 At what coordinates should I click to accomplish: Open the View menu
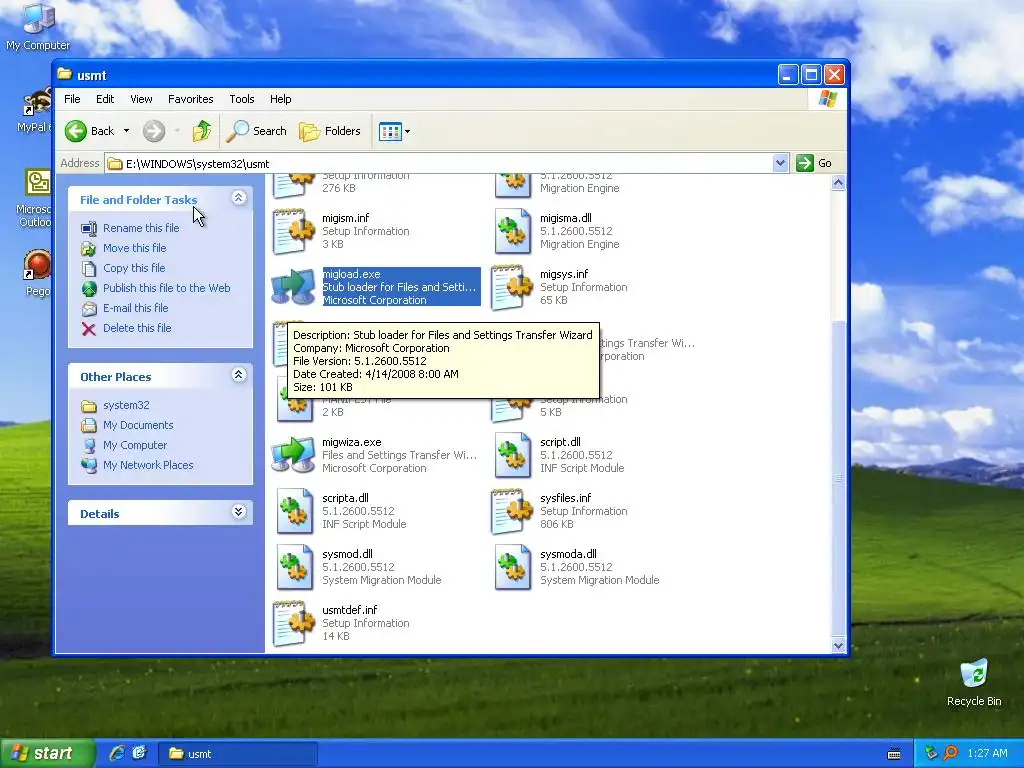141,99
